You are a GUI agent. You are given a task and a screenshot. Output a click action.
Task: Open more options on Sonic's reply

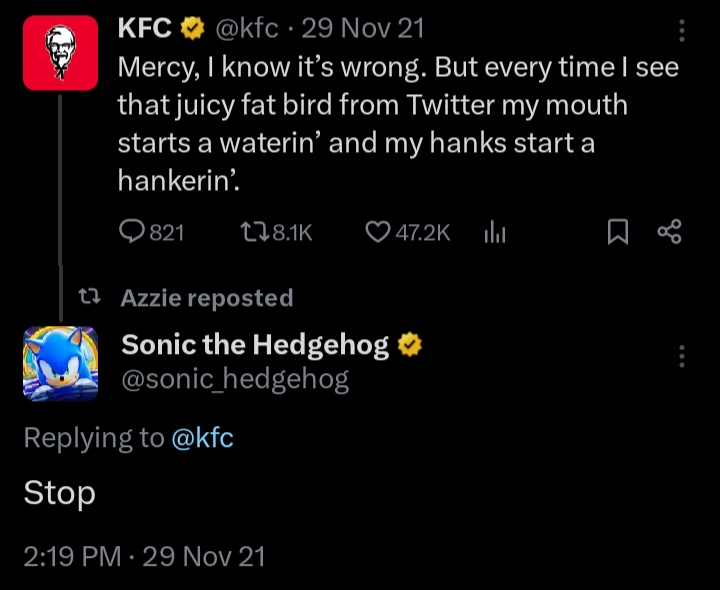coord(682,356)
